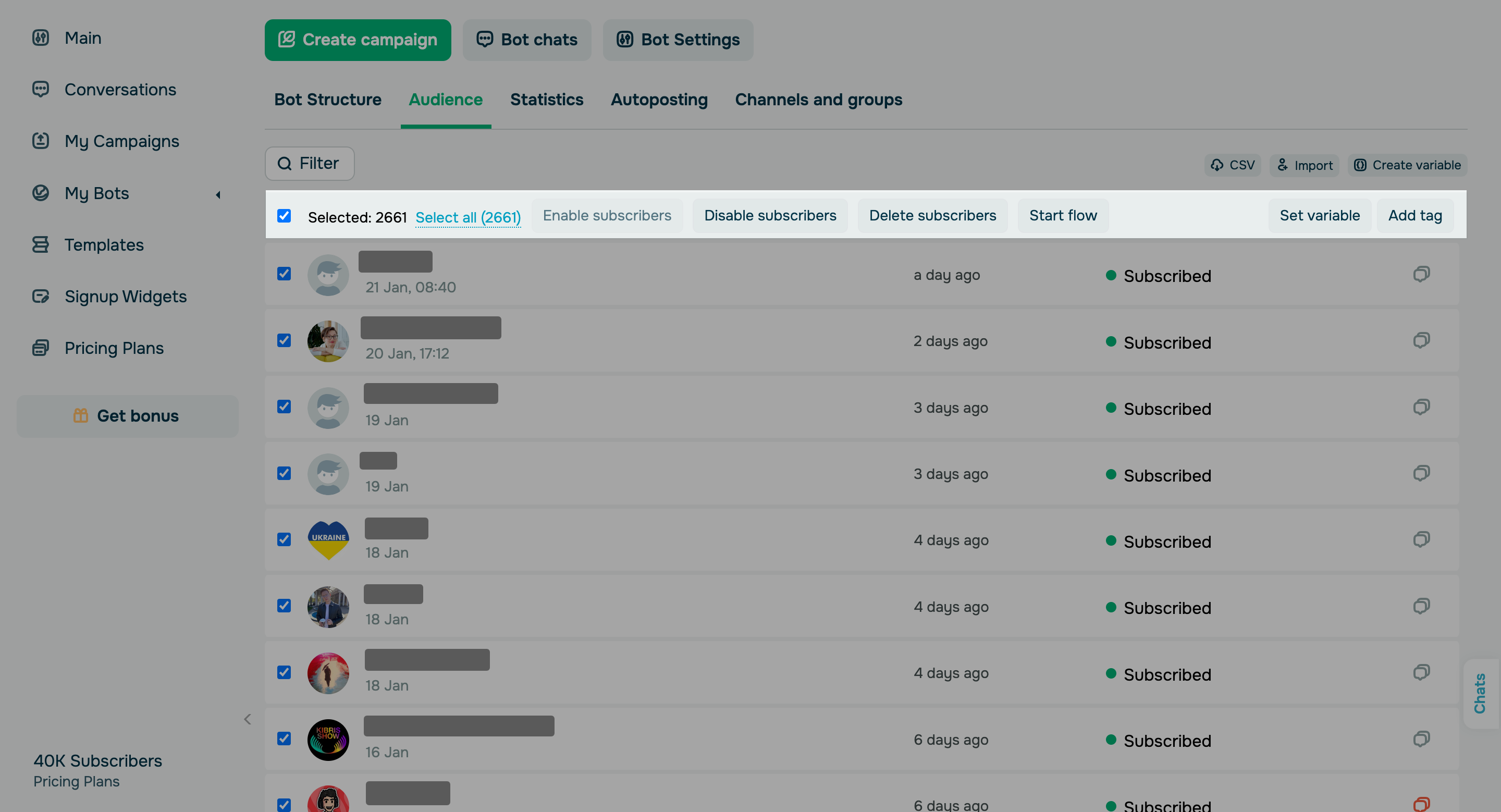Collapse the left sidebar with the chevron

pyautogui.click(x=248, y=719)
